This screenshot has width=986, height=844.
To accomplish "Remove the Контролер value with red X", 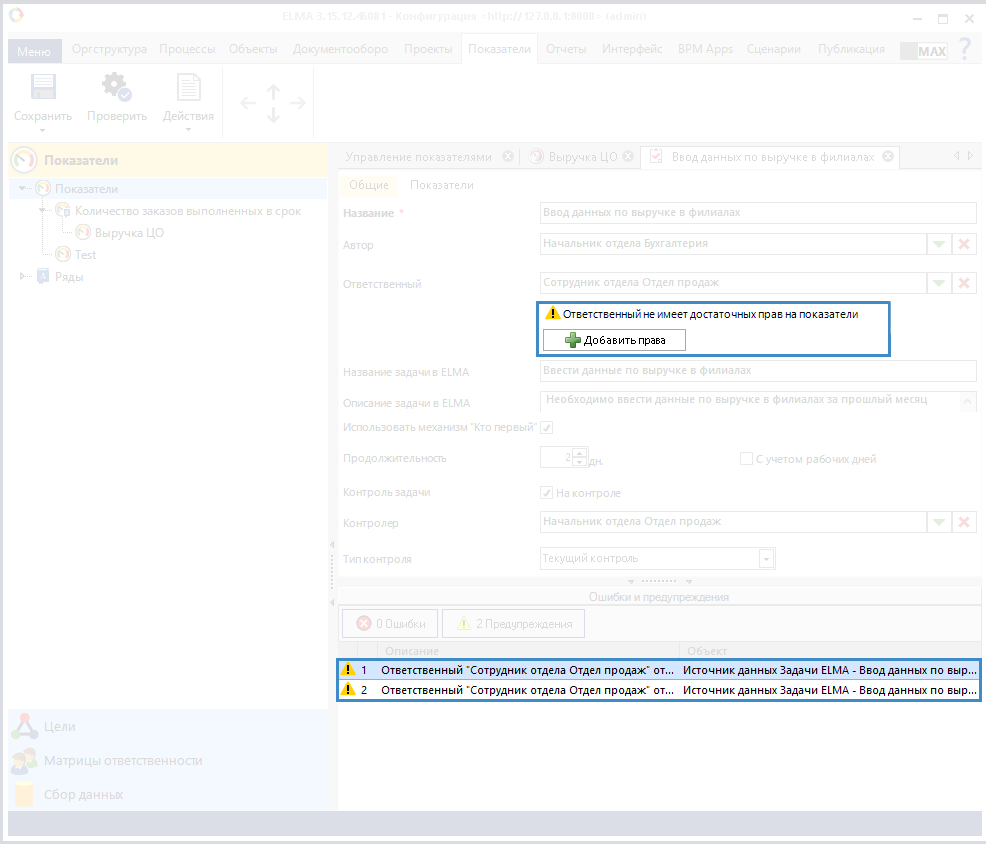I will 964,523.
